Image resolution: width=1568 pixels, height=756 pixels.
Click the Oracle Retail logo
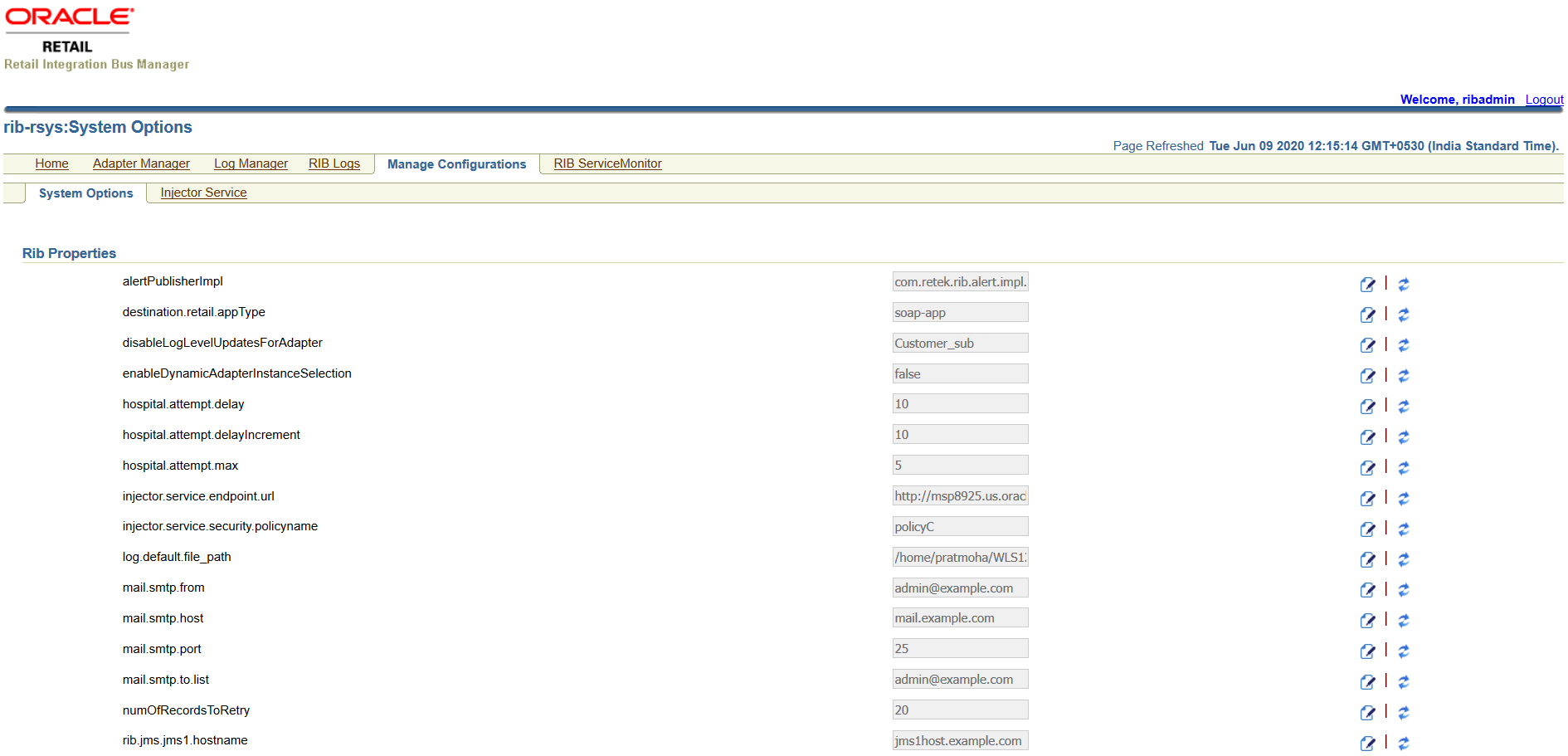[x=70, y=31]
